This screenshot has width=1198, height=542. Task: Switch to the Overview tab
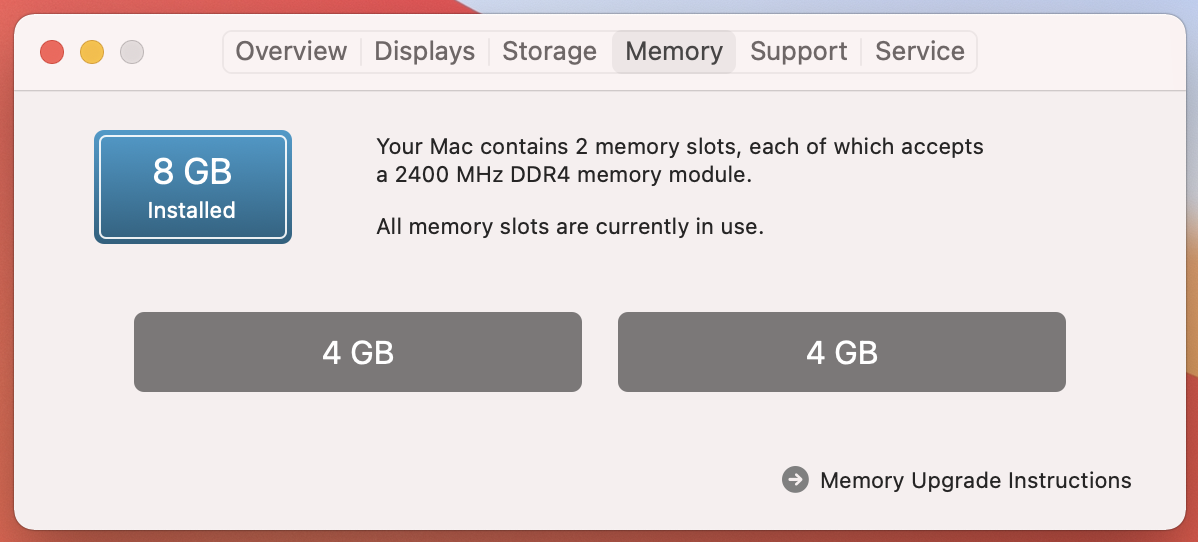click(291, 51)
